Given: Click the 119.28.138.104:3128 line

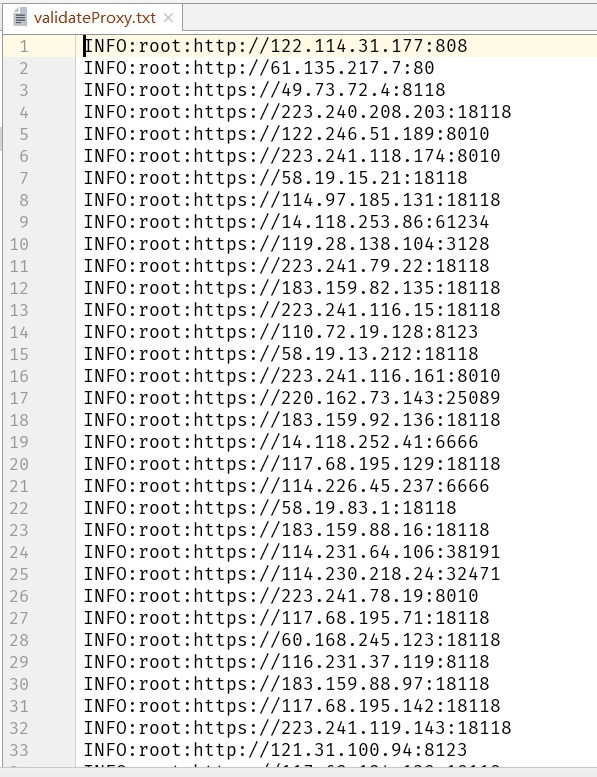Looking at the screenshot, I should tap(286, 244).
